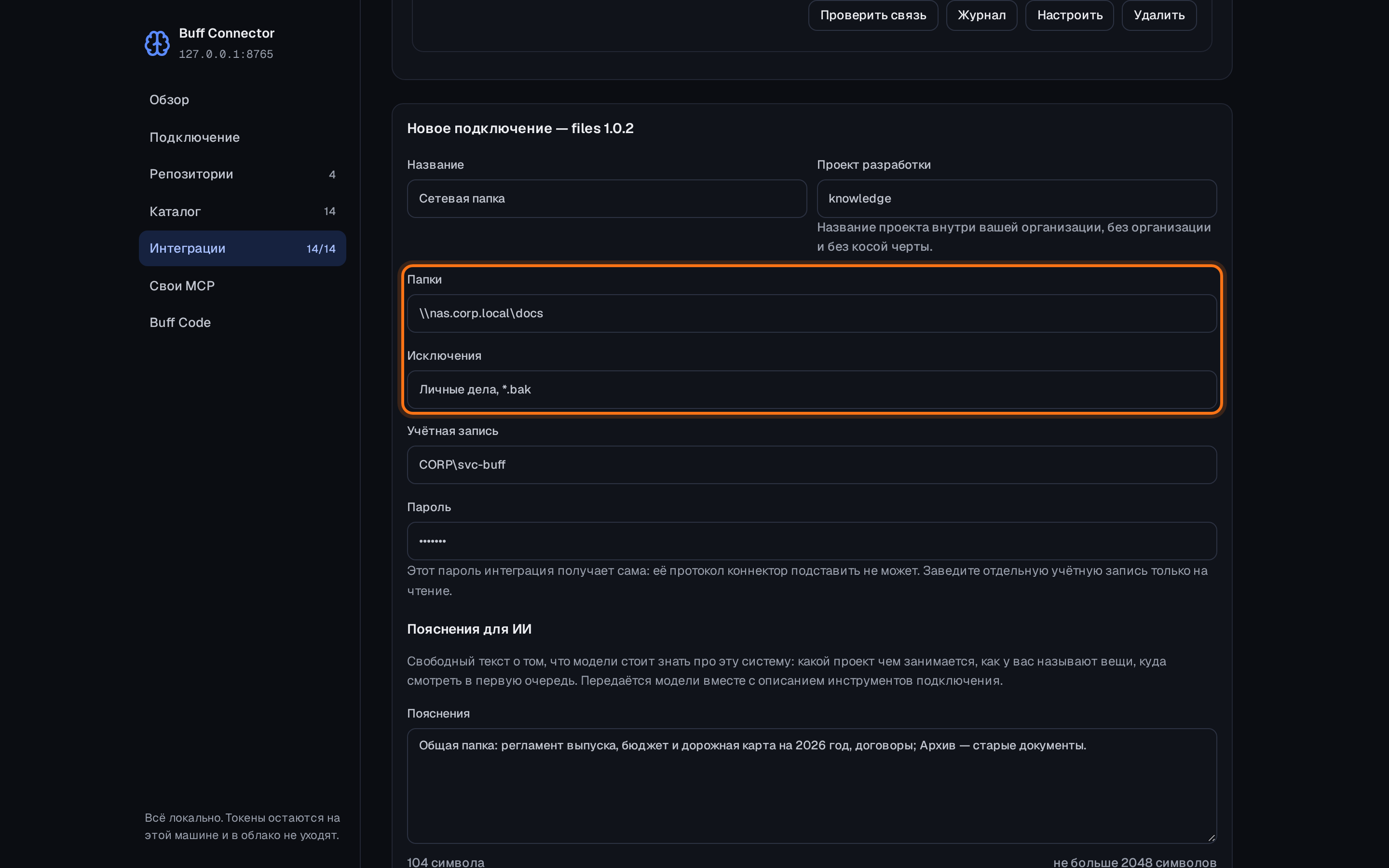Open the Каталог section
This screenshot has width=1389, height=868.
pos(242,211)
